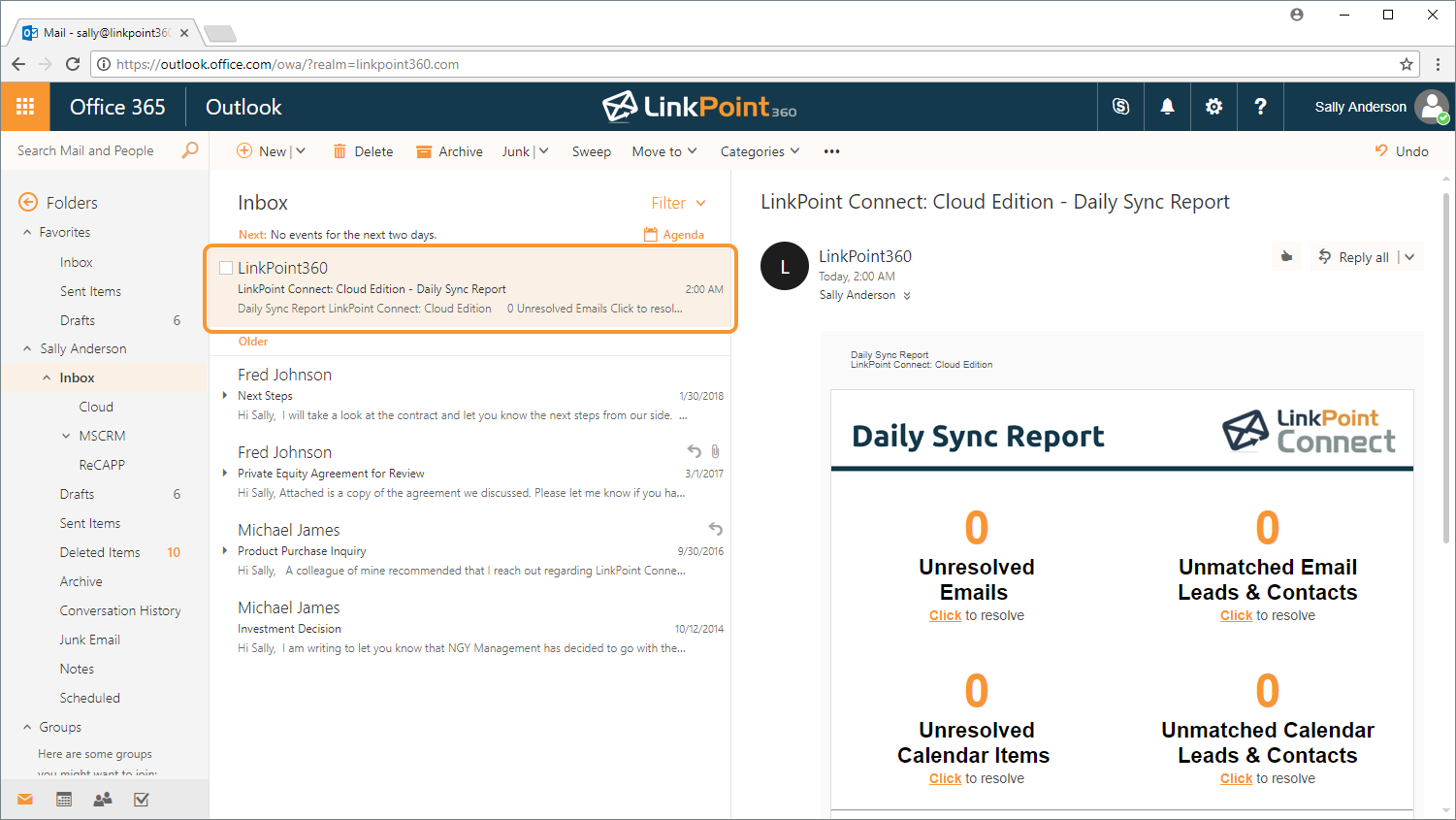The image size is (1456, 820).
Task: Open Tasks view in bottom bar
Action: pos(142,800)
